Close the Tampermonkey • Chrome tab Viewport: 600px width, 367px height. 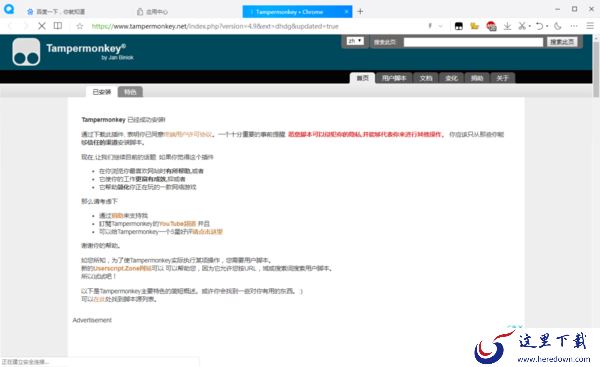(346, 11)
